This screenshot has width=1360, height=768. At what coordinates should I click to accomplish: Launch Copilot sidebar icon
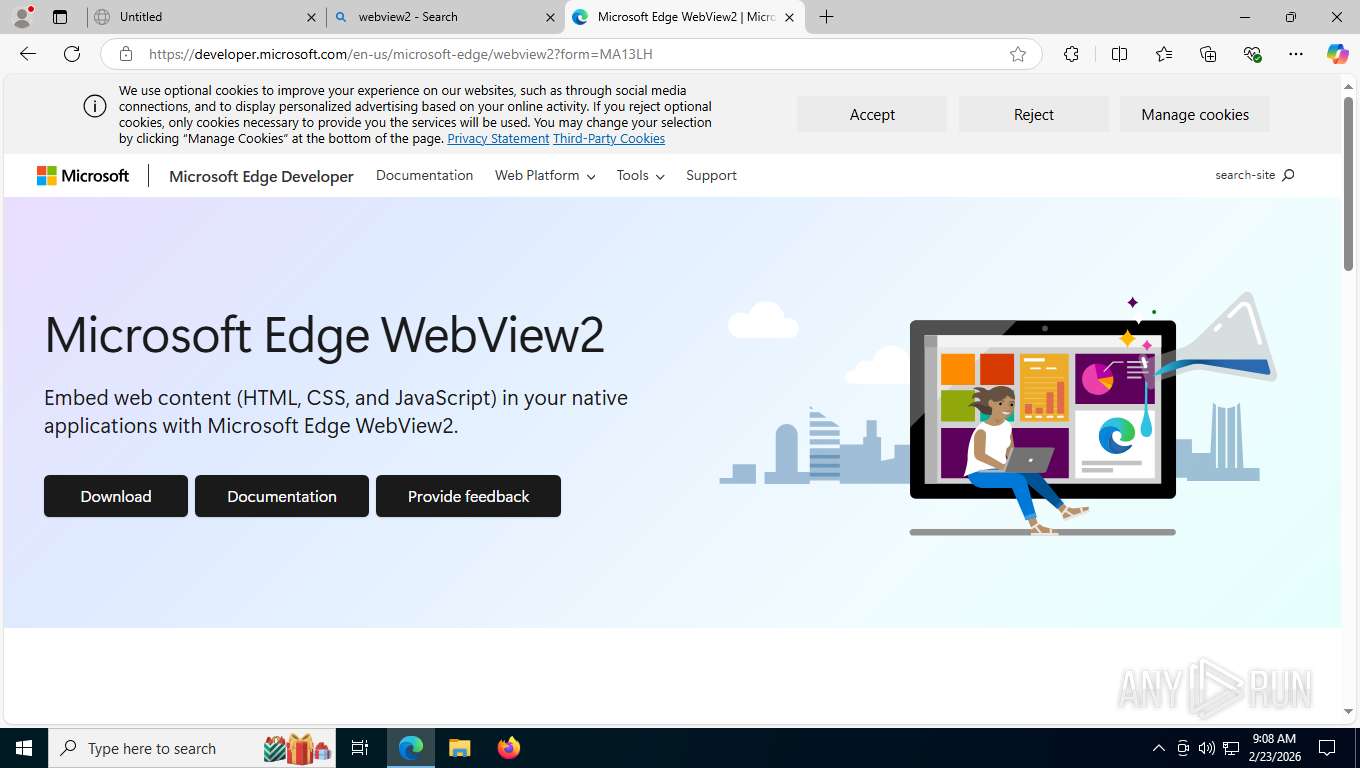tap(1338, 54)
